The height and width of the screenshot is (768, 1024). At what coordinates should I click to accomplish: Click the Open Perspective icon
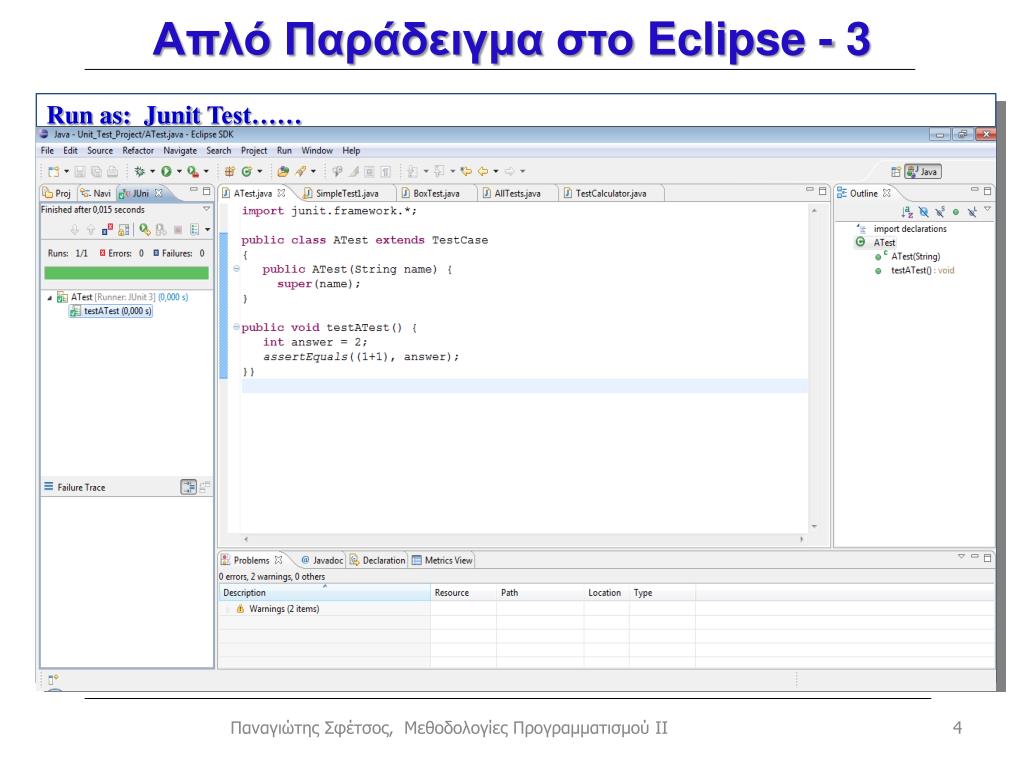(896, 172)
